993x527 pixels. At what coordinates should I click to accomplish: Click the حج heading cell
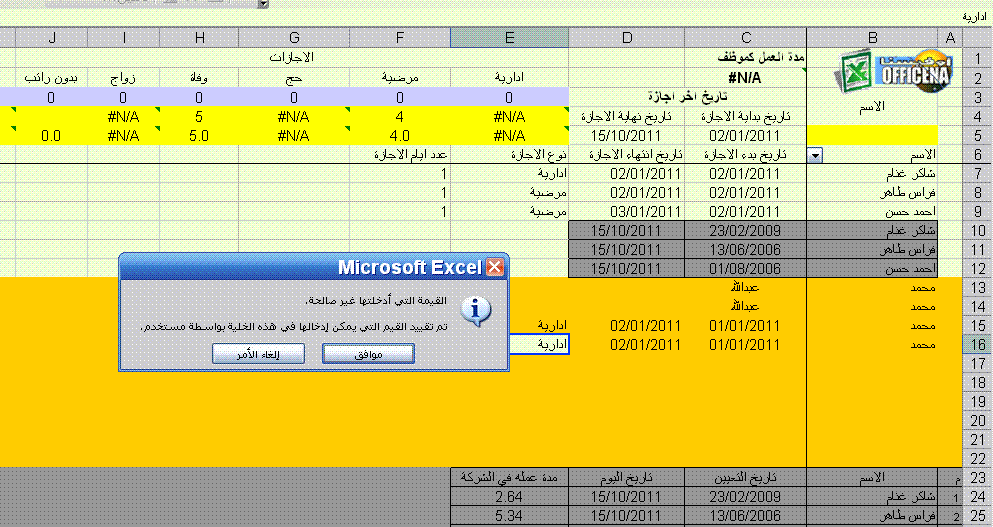tap(294, 78)
